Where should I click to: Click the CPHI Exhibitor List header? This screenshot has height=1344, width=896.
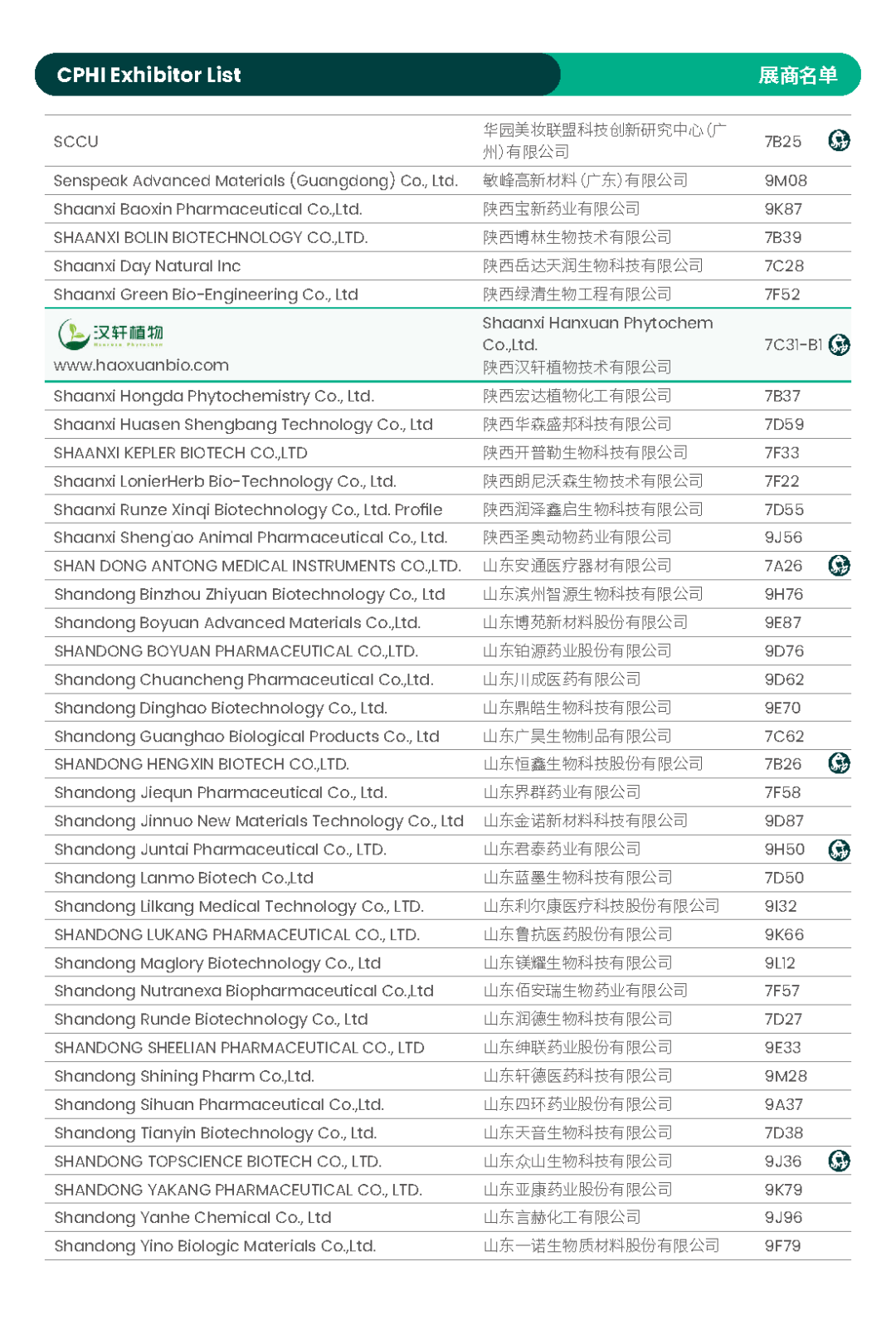149,75
